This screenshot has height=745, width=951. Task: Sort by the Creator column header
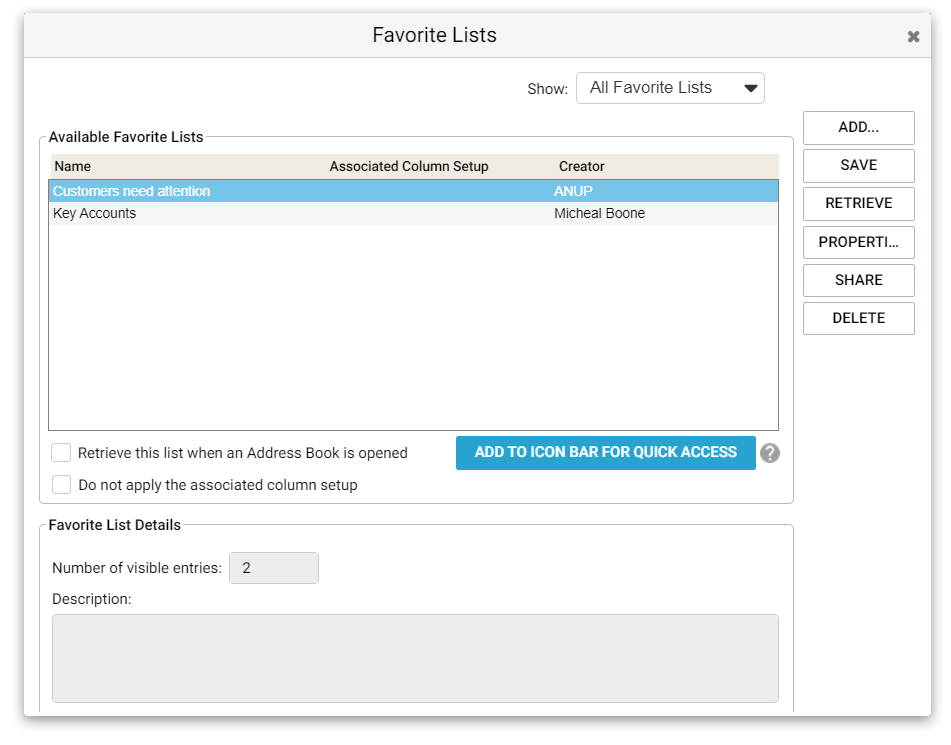[x=582, y=166]
